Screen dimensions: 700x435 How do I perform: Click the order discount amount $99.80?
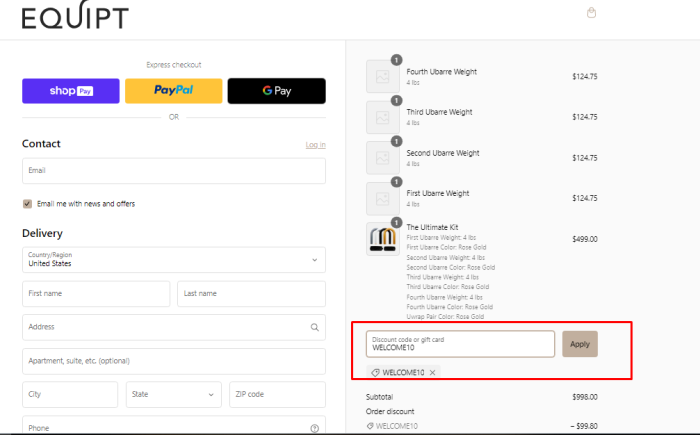coord(584,426)
